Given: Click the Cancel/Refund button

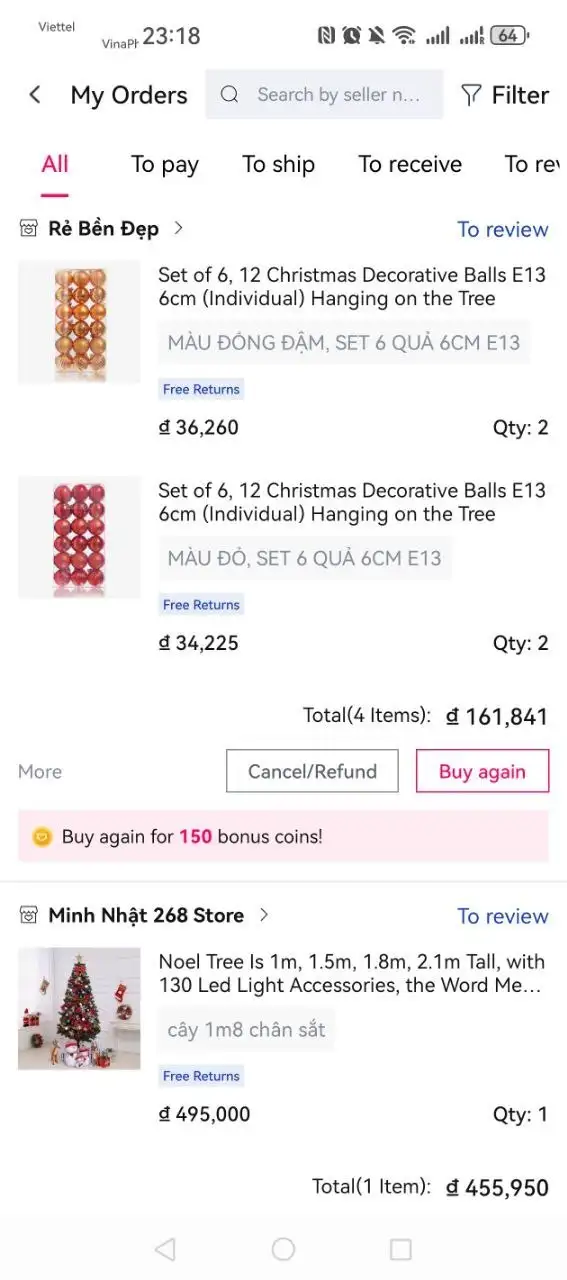Looking at the screenshot, I should pos(312,771).
